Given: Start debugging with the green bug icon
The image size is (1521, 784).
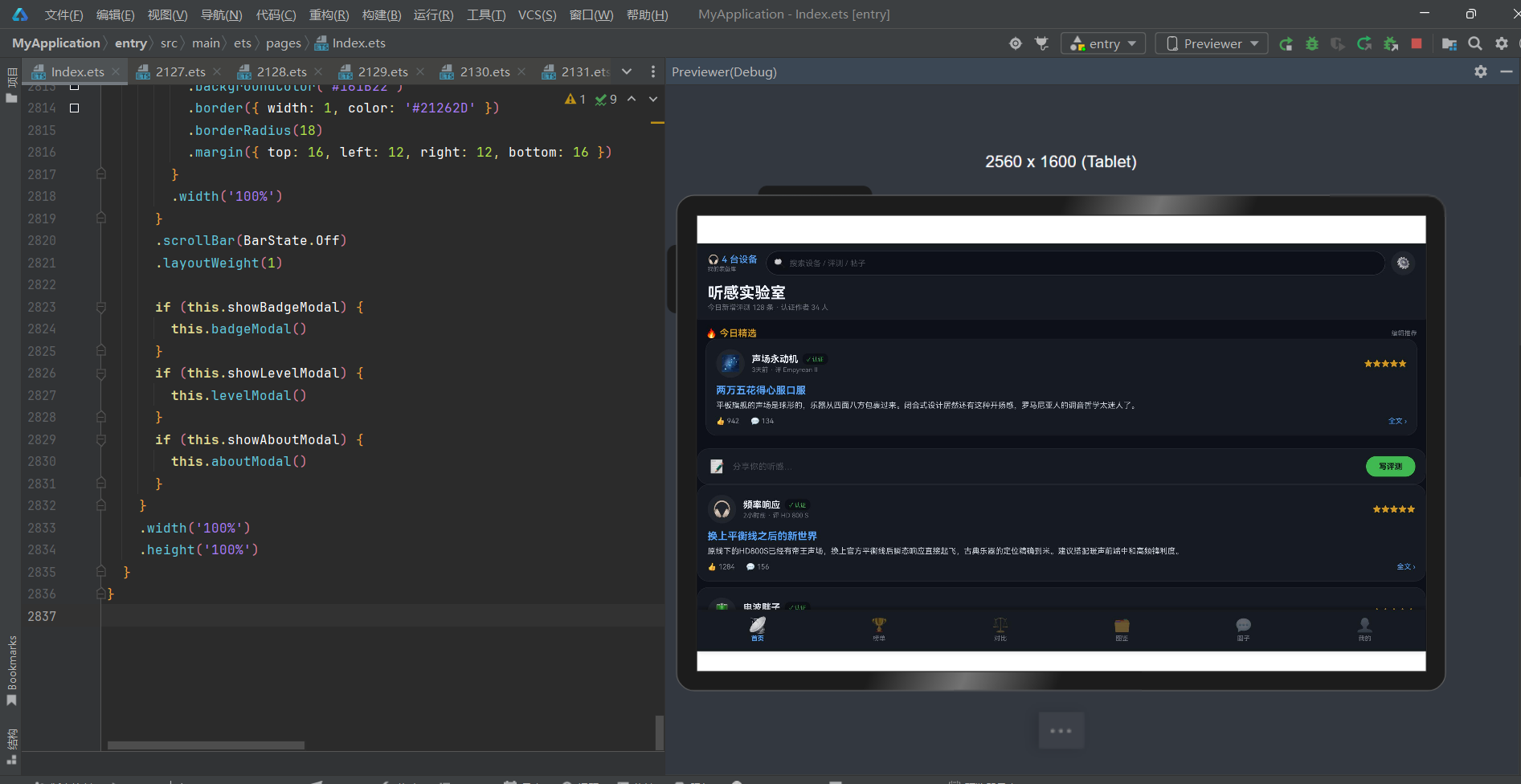Looking at the screenshot, I should 1312,43.
